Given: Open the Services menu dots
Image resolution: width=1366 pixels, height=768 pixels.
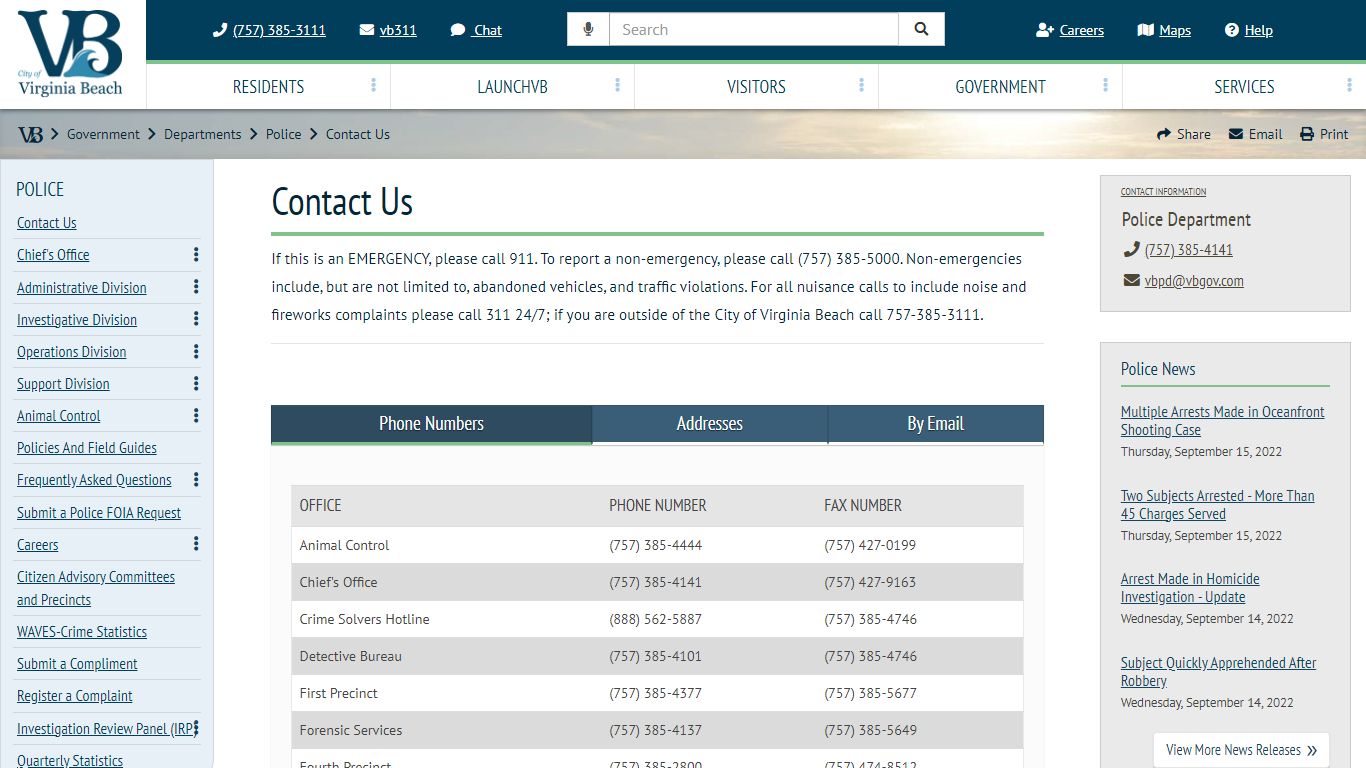Looking at the screenshot, I should coord(1349,86).
